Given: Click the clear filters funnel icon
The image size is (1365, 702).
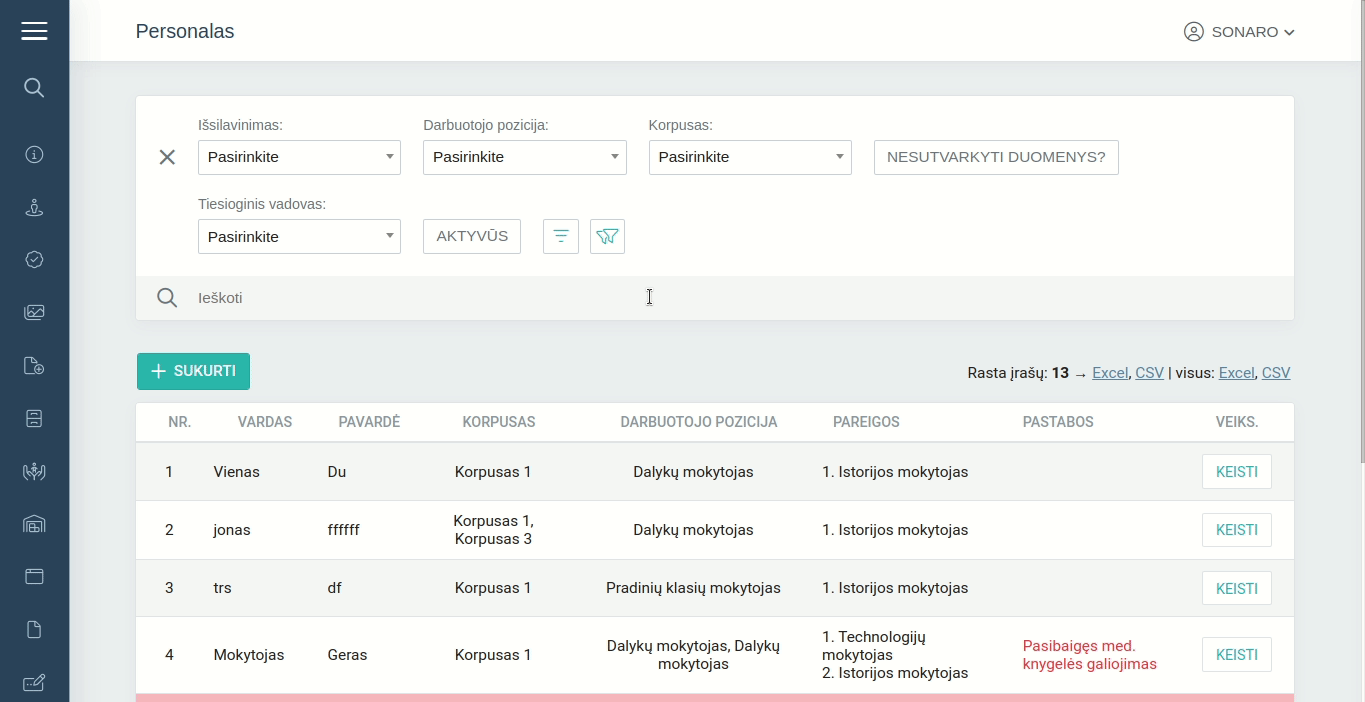Looking at the screenshot, I should (x=607, y=237).
